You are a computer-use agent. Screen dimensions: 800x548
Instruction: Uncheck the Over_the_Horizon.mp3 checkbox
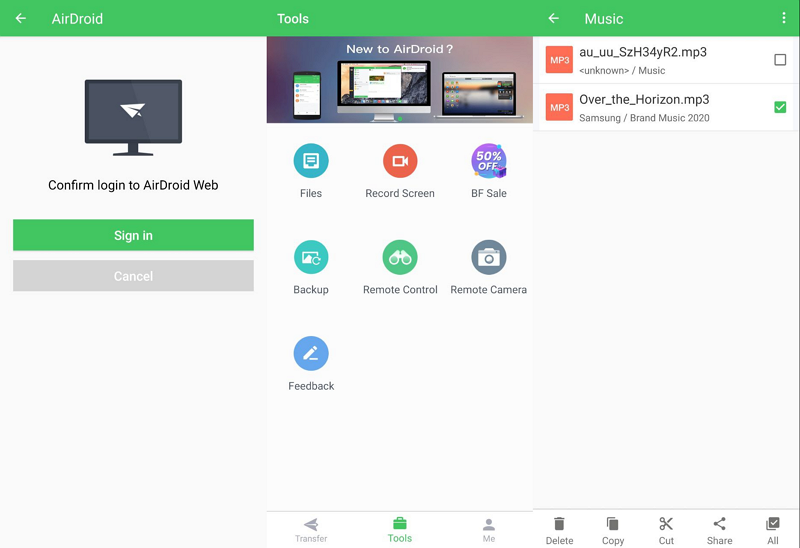pyautogui.click(x=780, y=107)
